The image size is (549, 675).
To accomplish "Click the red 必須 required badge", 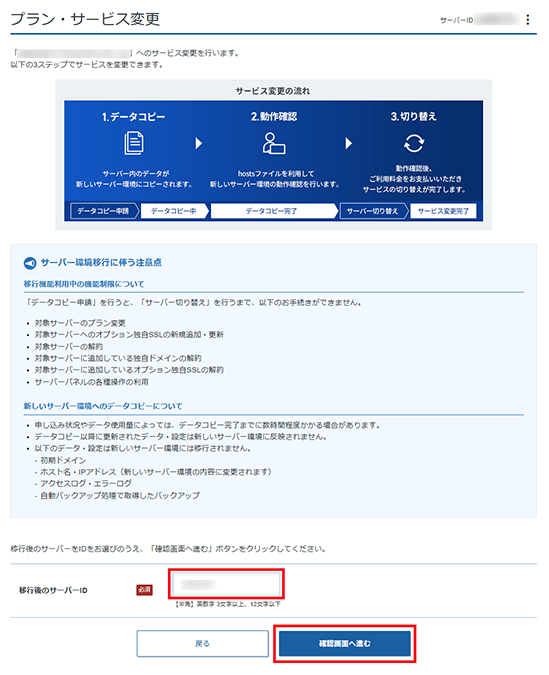I will (x=144, y=590).
